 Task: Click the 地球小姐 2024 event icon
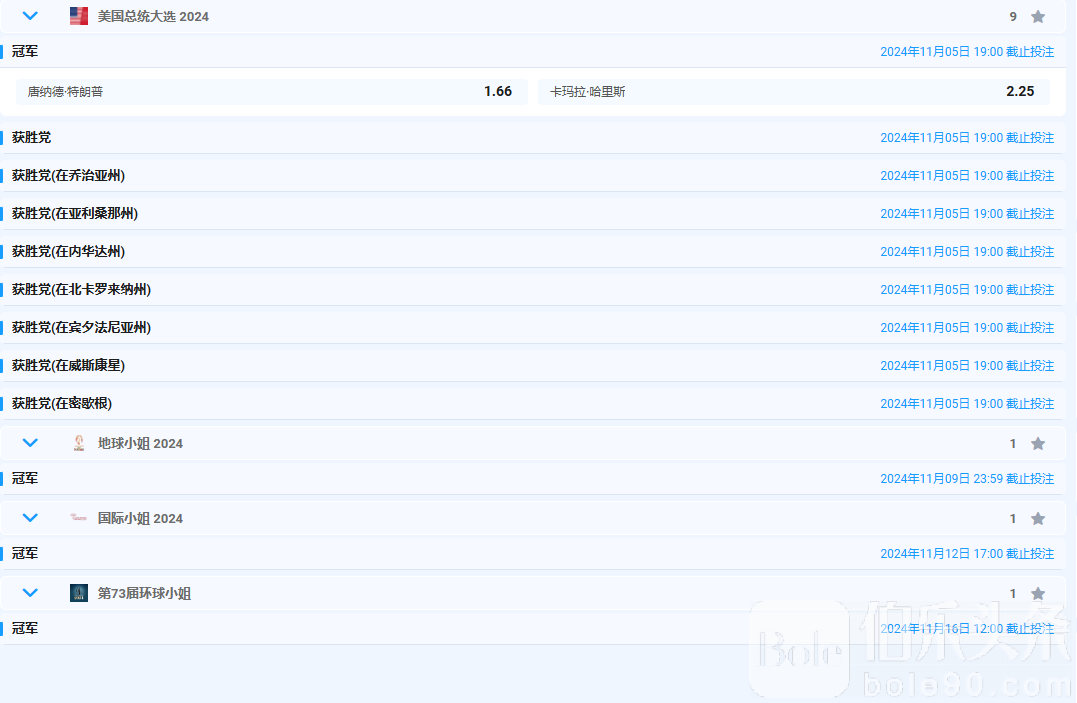(79, 443)
